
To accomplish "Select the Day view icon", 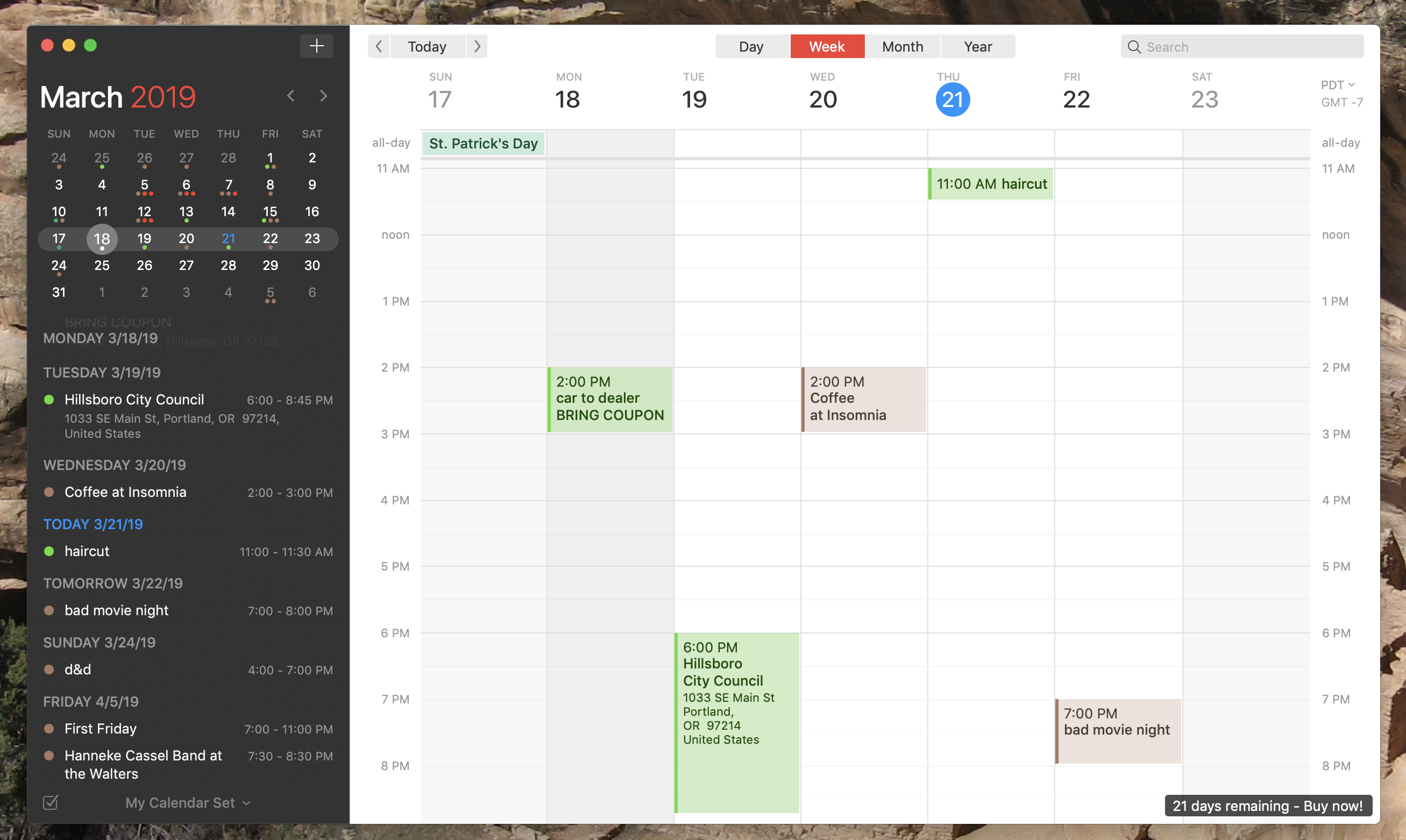I will (751, 46).
